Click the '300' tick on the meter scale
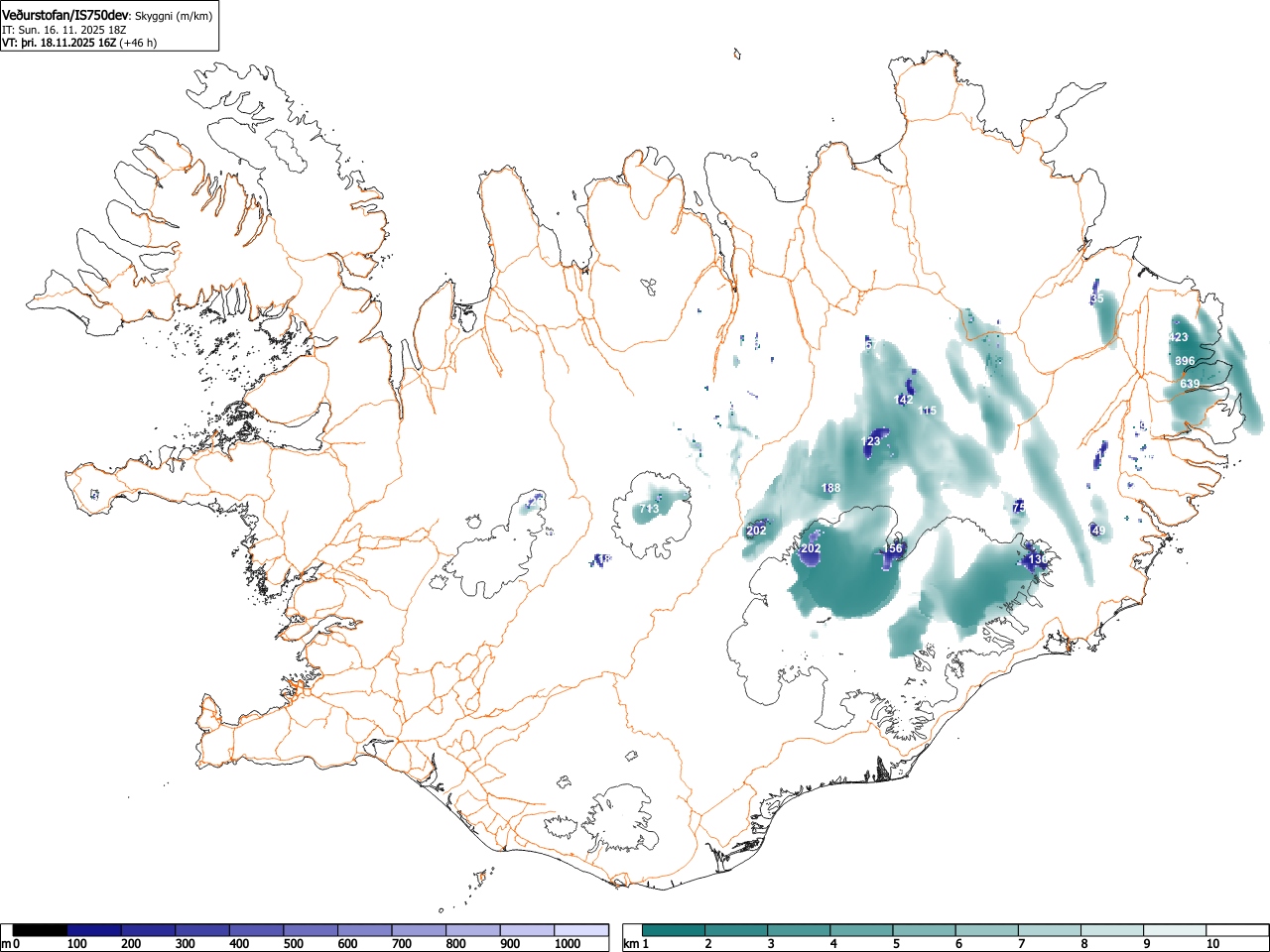 [x=186, y=944]
